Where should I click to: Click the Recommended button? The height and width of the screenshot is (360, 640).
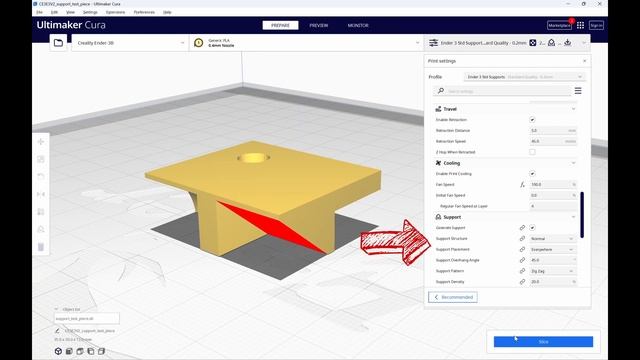point(453,297)
